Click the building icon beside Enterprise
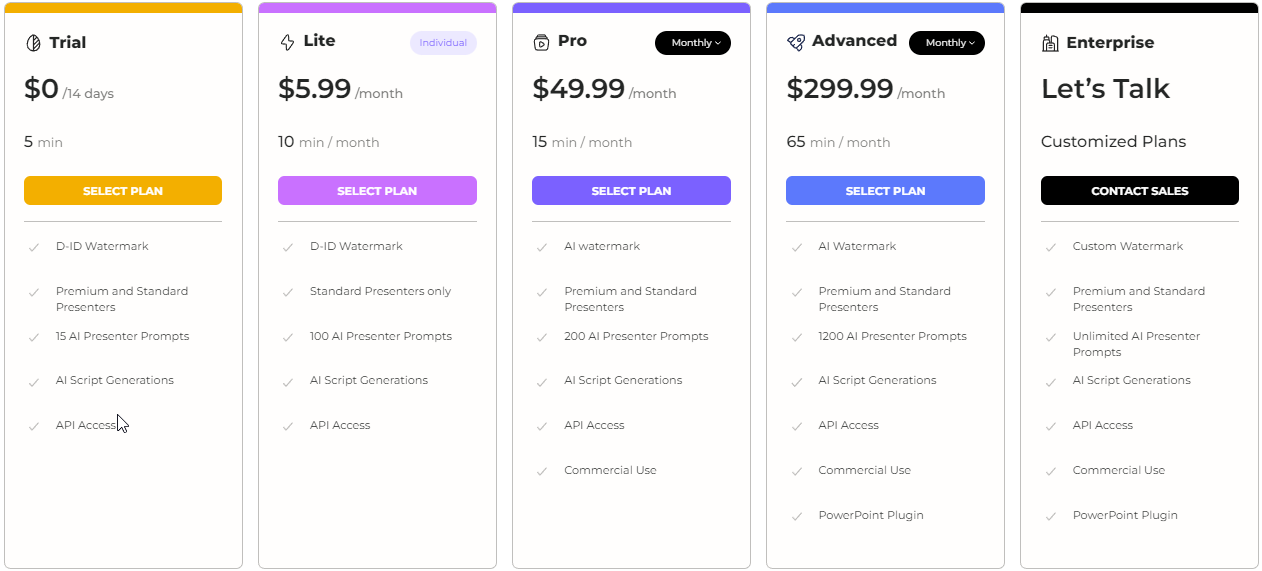The image size is (1262, 571). click(x=1050, y=43)
